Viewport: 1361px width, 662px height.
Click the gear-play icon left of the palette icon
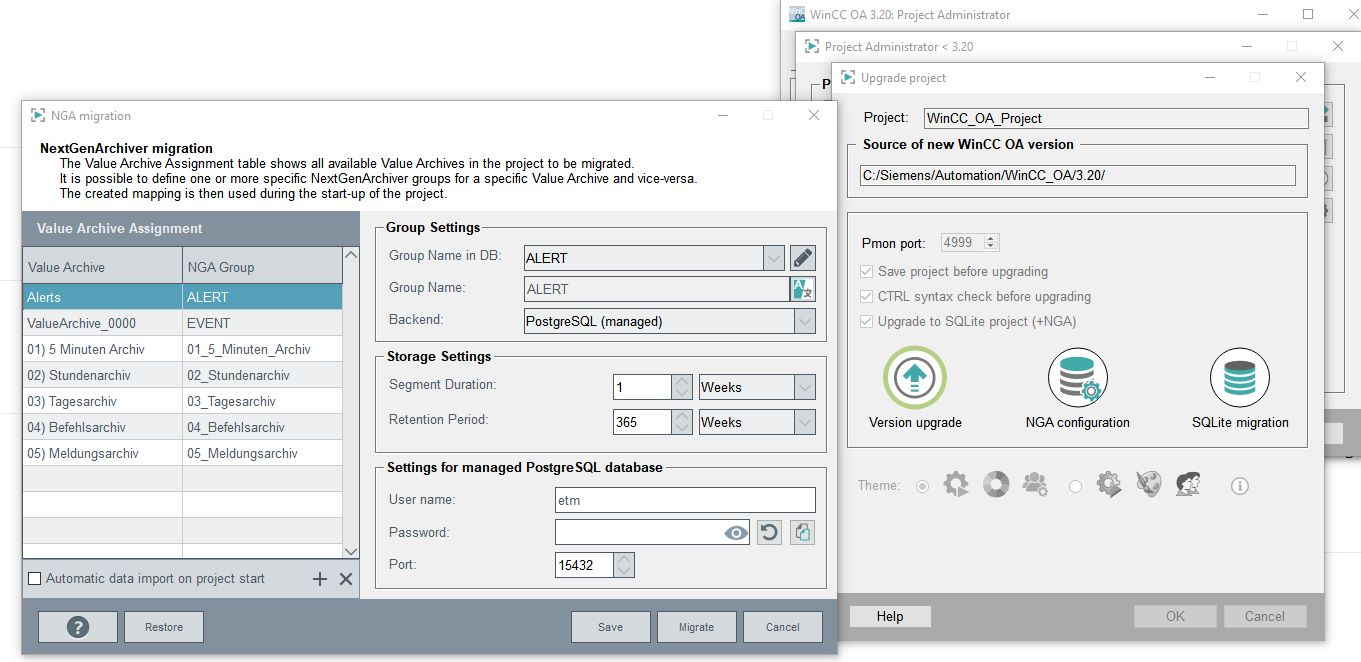click(x=1109, y=485)
